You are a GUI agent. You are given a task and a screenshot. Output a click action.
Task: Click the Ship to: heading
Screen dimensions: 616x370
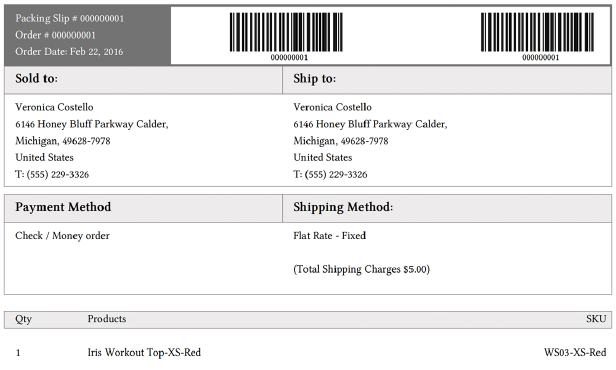tap(315, 79)
